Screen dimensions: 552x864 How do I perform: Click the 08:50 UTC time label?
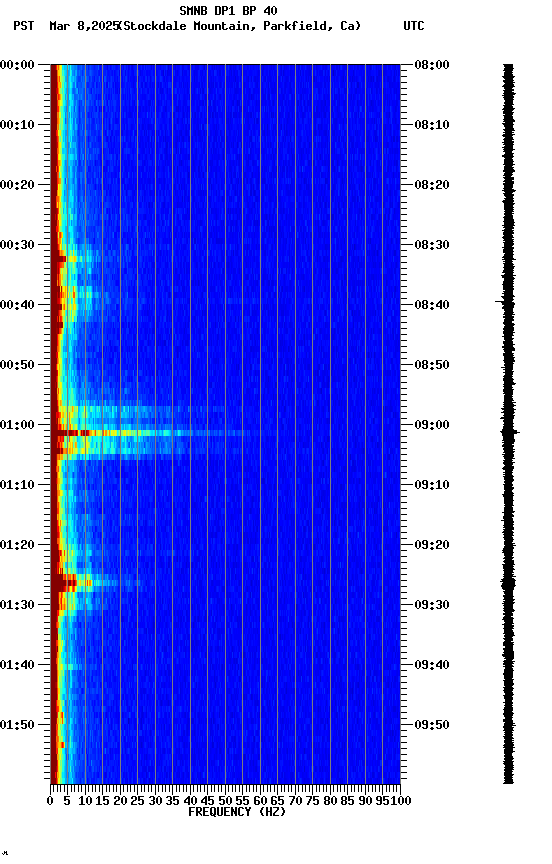point(432,365)
